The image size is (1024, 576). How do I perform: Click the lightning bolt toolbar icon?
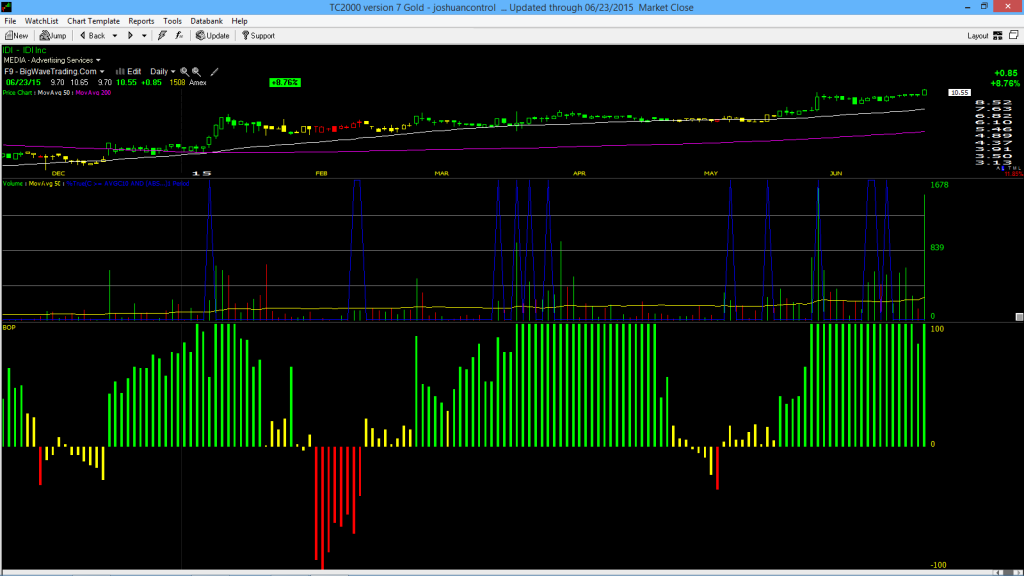pyautogui.click(x=162, y=36)
